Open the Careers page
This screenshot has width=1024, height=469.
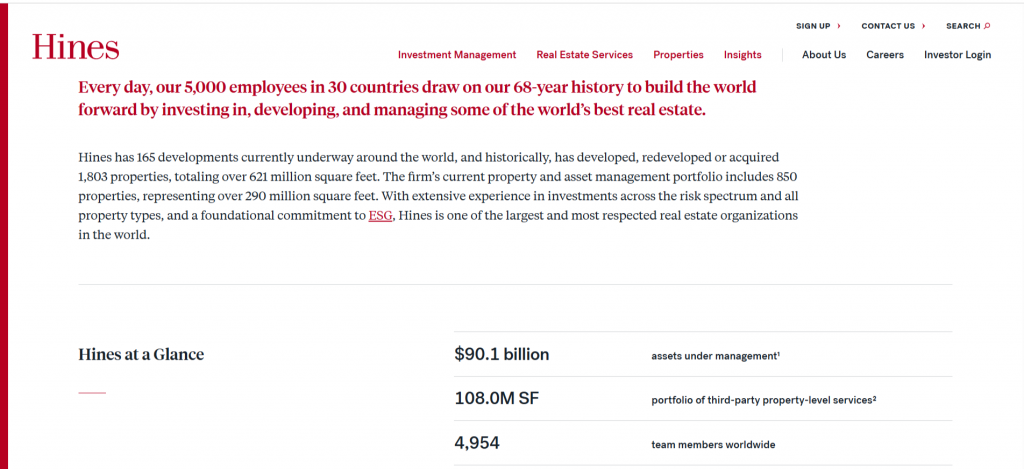coord(884,55)
